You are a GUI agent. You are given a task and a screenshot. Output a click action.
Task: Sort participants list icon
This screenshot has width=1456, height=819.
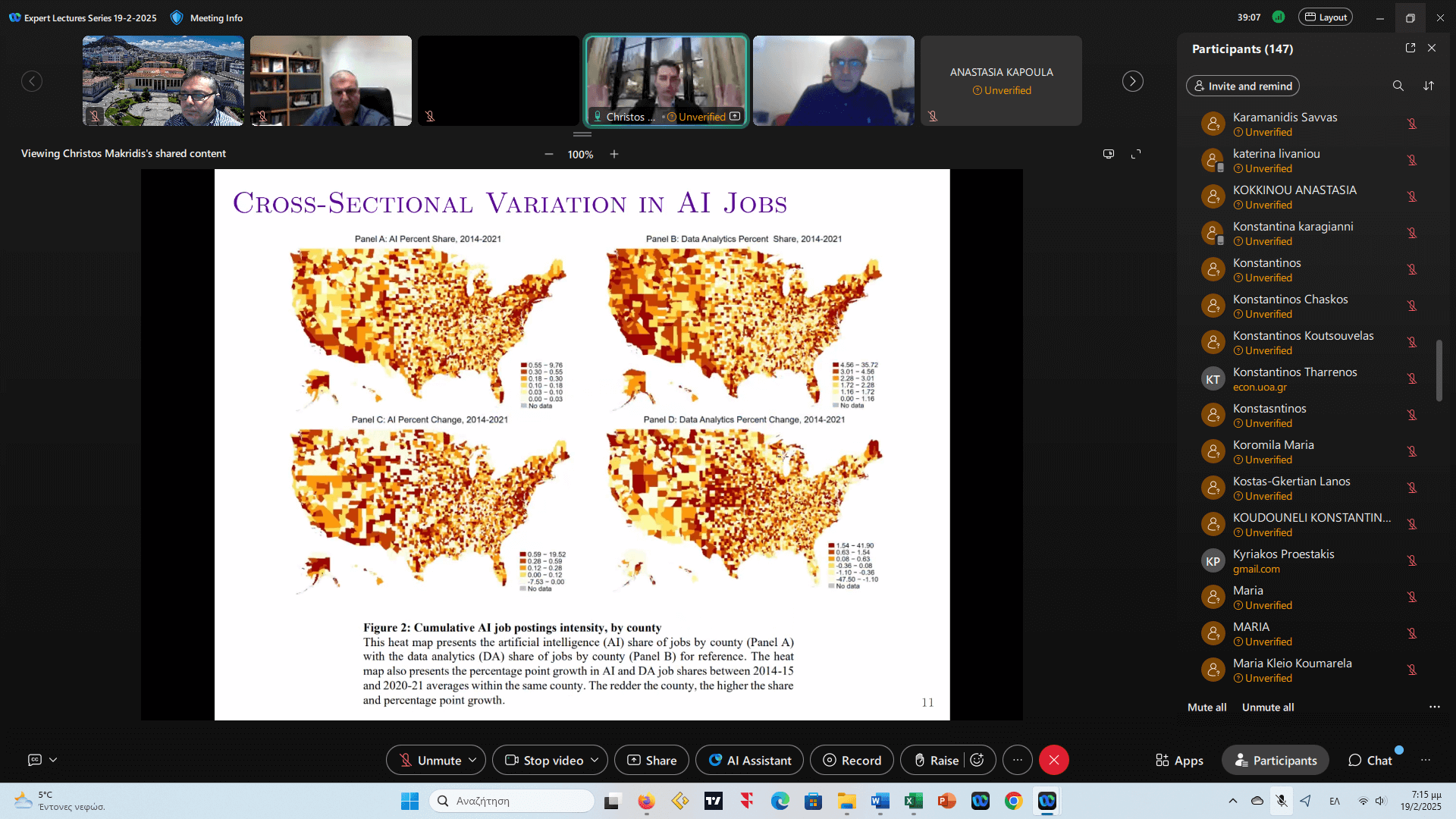click(x=1429, y=86)
